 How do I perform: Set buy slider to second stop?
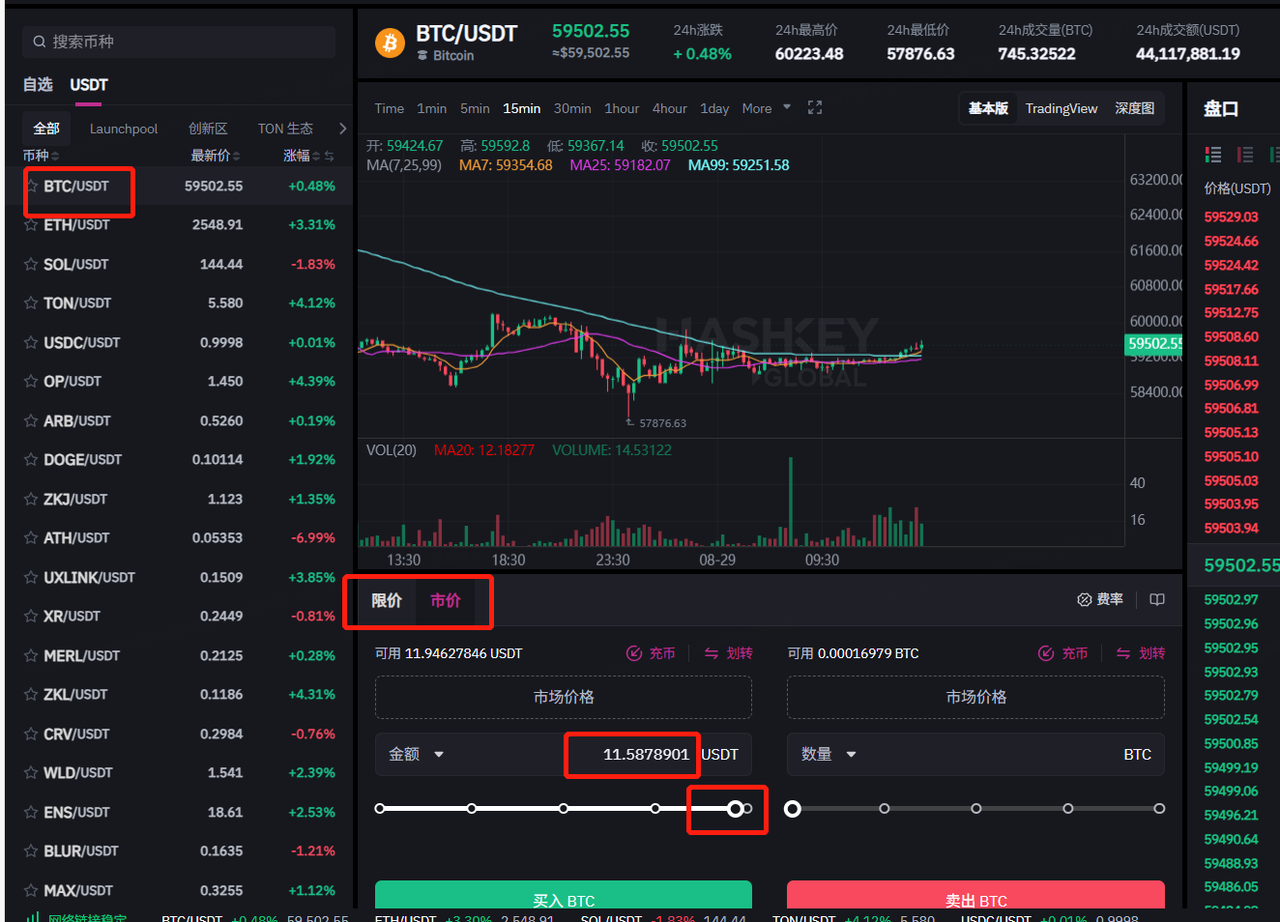472,808
